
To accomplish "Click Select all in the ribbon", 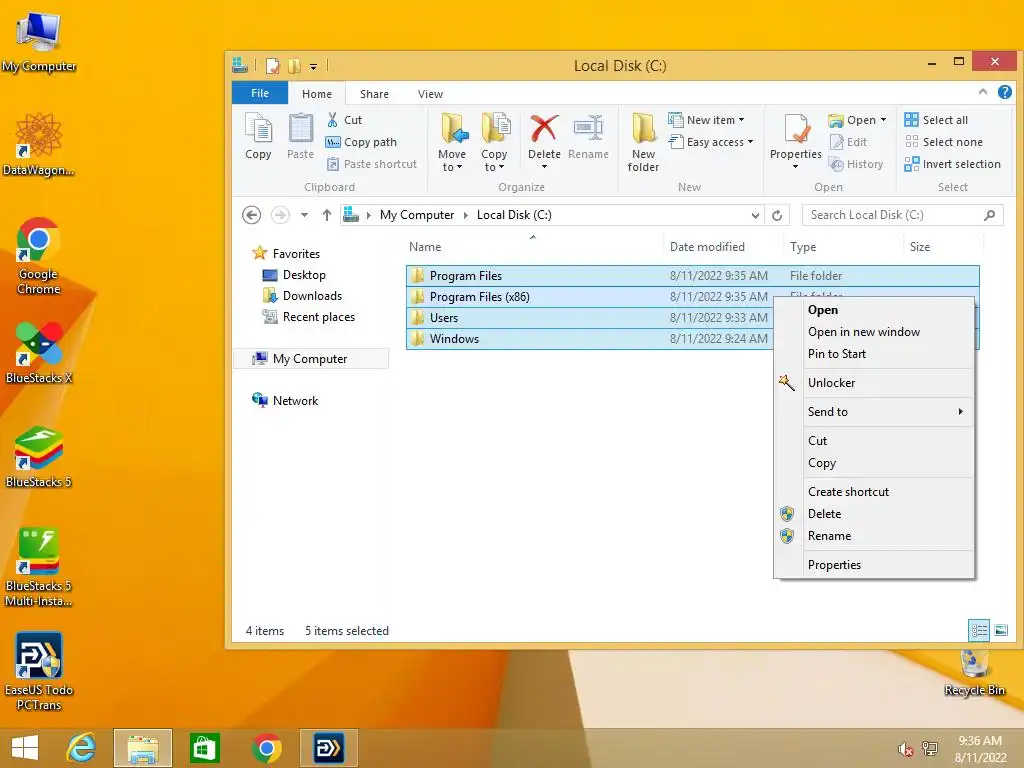I will 936,120.
